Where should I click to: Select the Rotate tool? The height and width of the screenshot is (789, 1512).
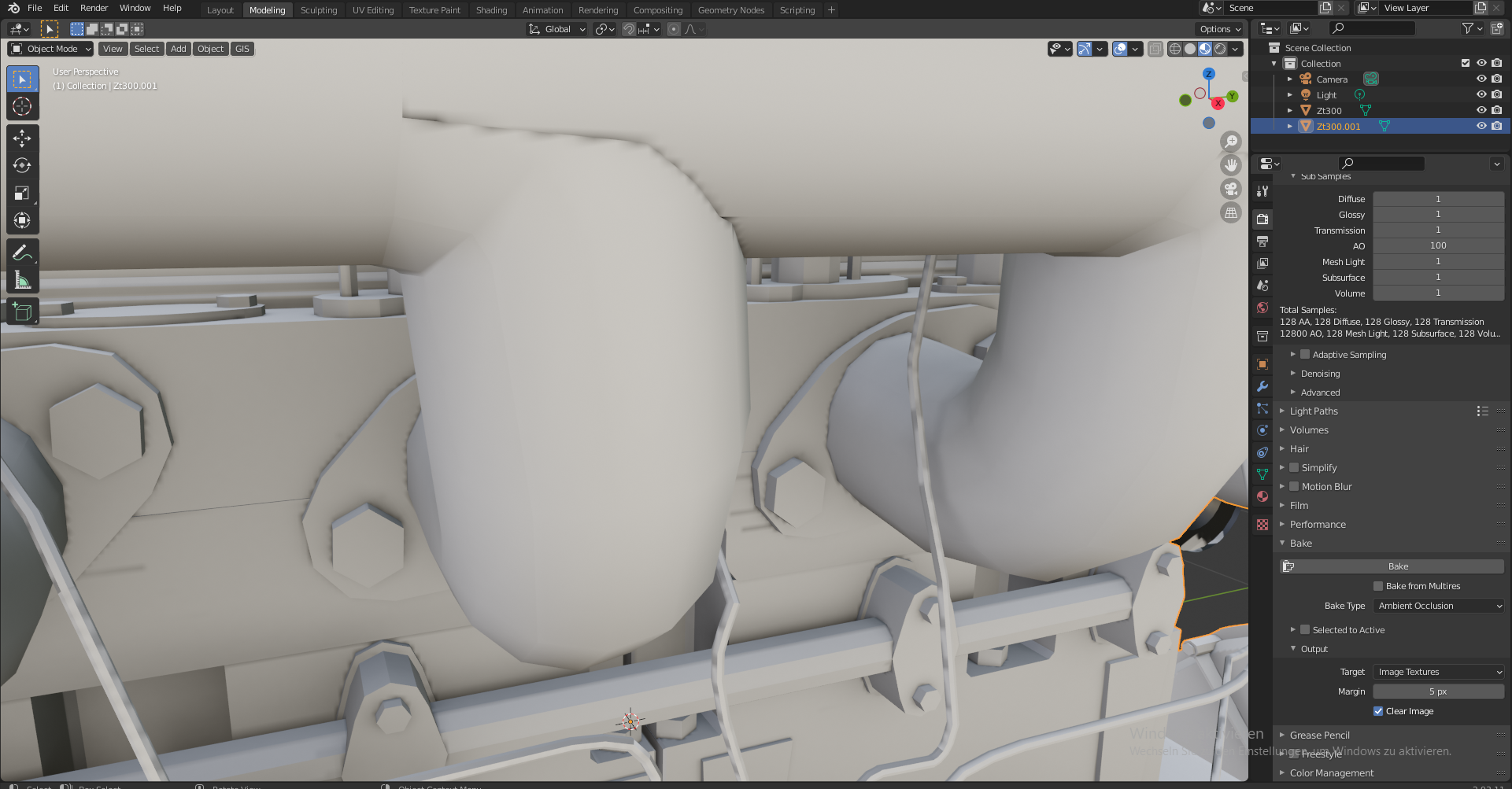tap(22, 166)
